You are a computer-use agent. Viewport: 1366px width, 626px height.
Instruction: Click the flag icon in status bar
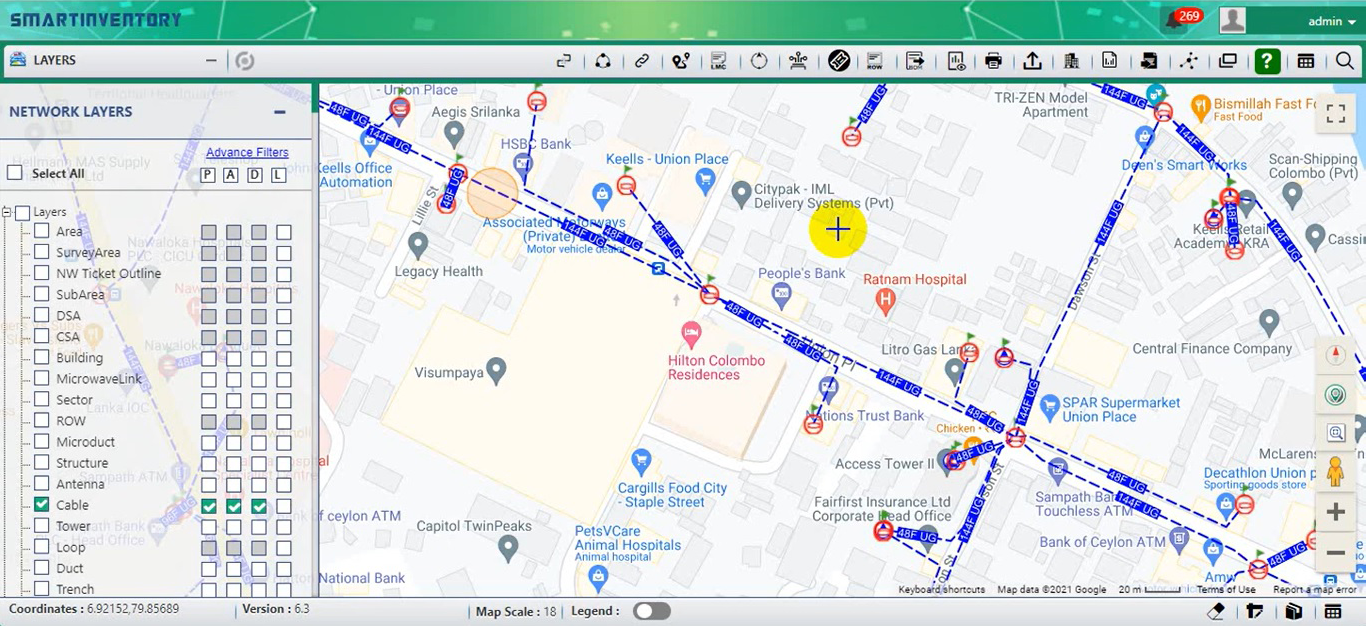coord(1254,611)
